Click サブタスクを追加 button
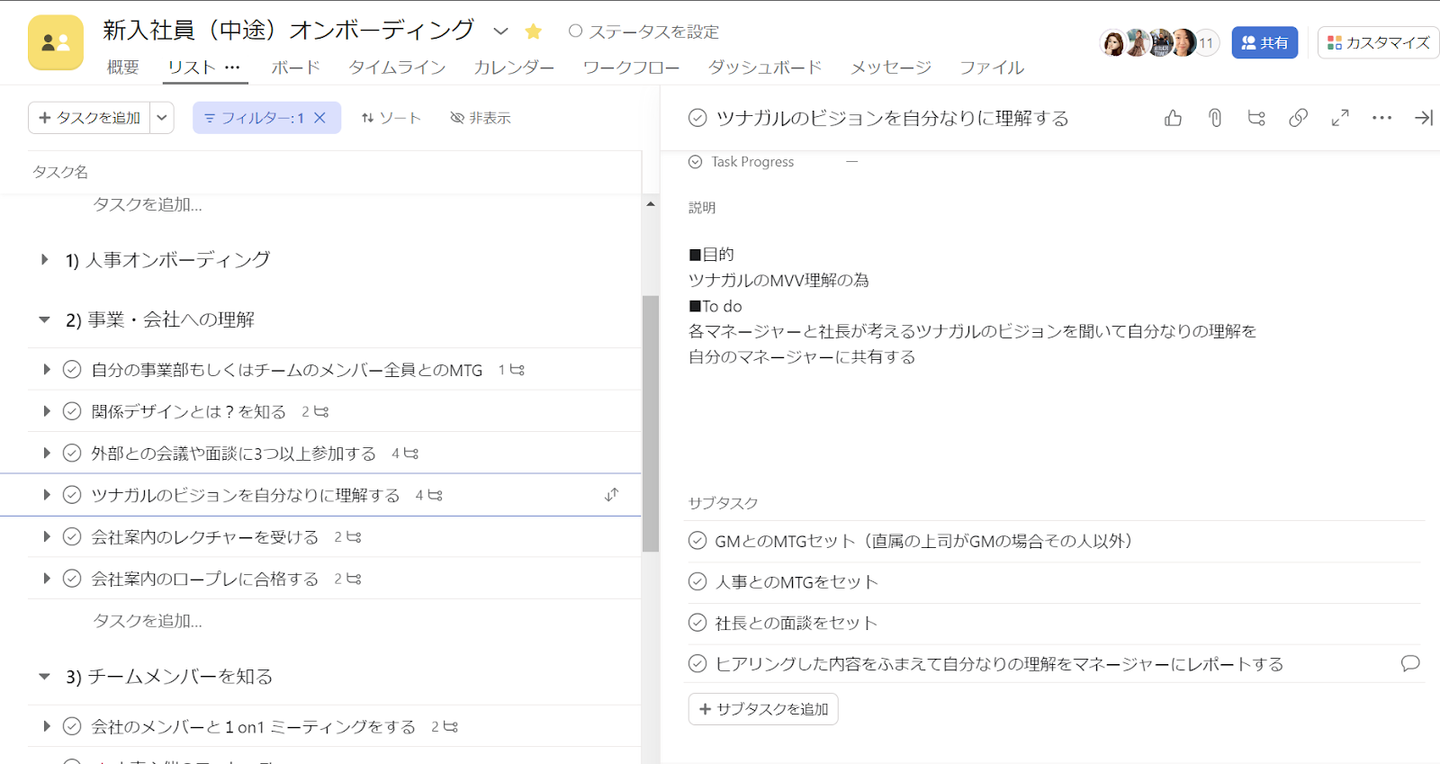The width and height of the screenshot is (1440, 764). point(763,709)
